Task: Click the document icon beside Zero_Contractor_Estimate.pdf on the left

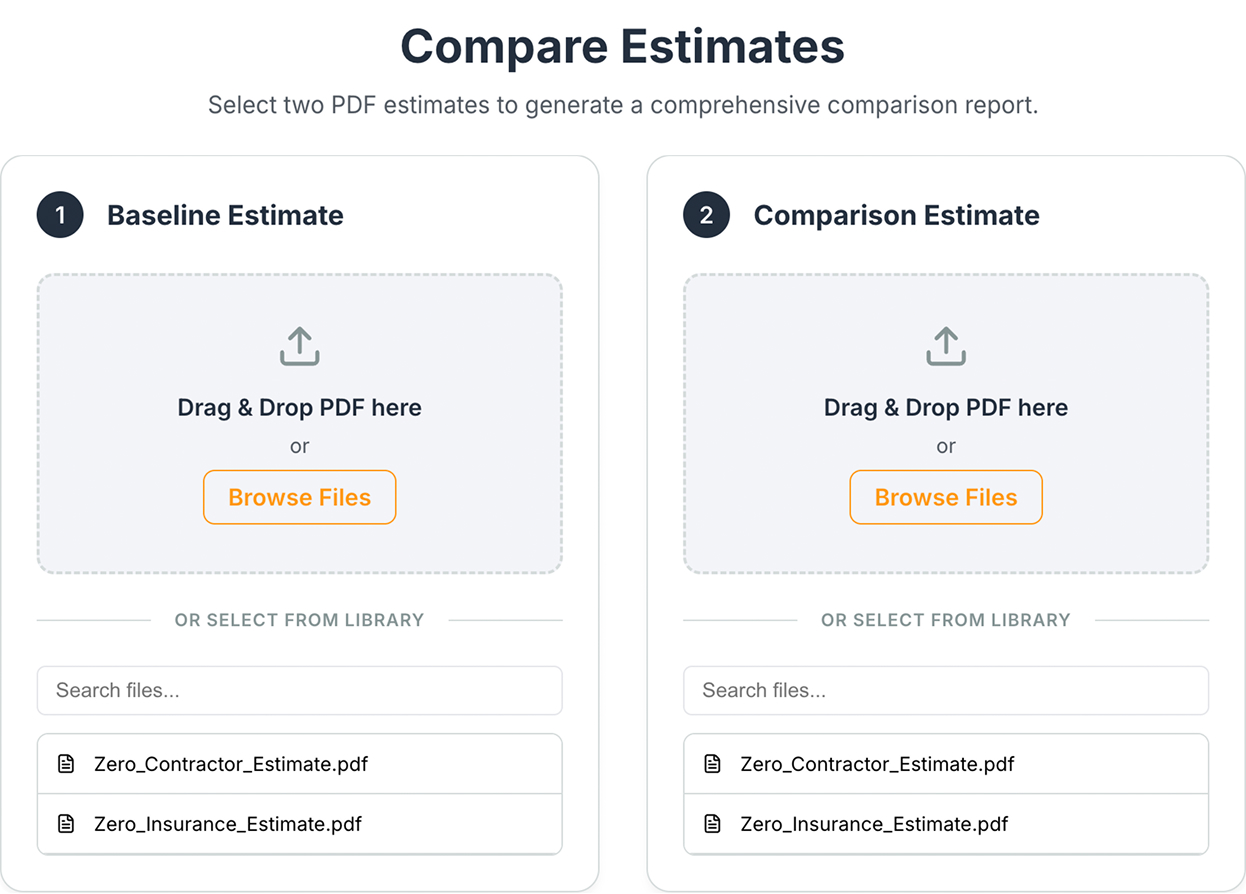Action: [x=65, y=763]
